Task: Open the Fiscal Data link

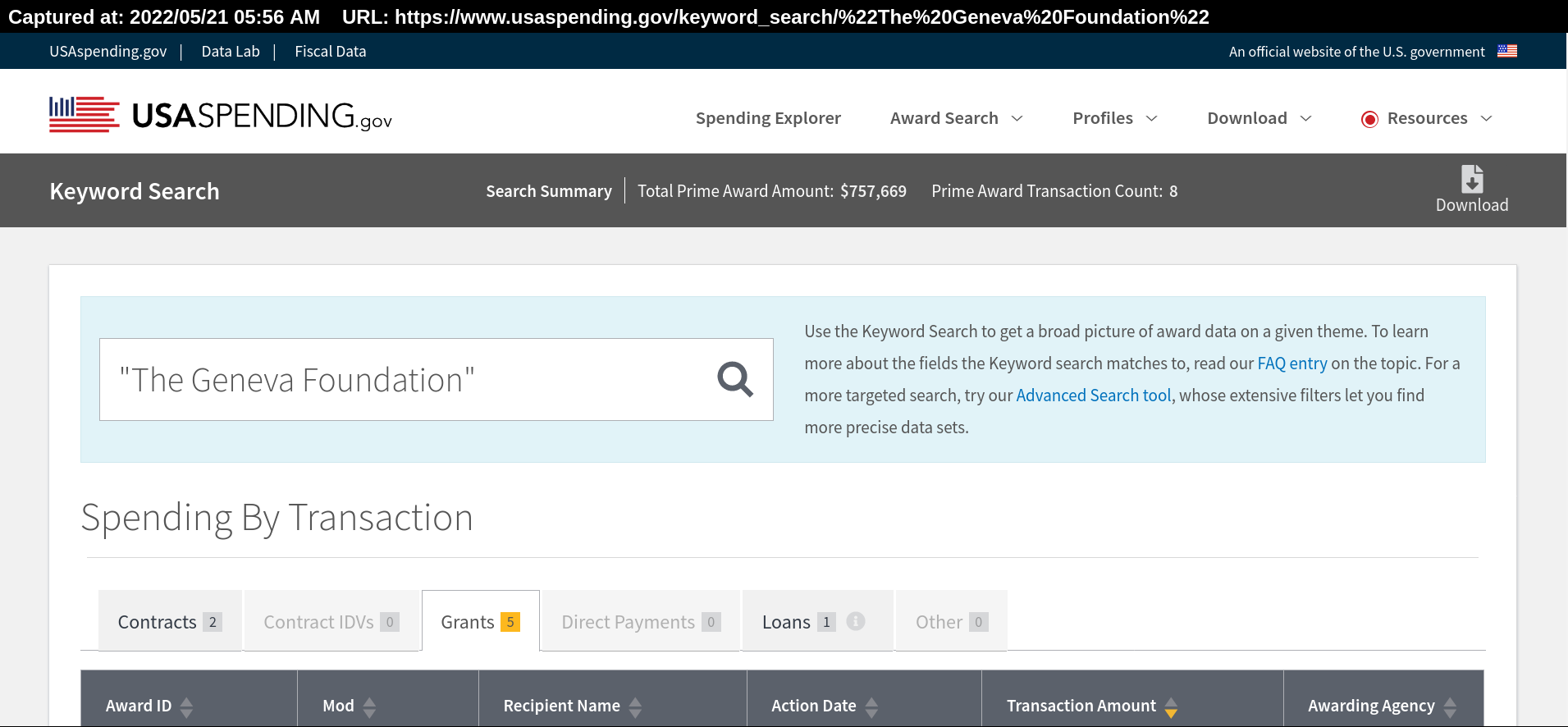Action: [331, 51]
